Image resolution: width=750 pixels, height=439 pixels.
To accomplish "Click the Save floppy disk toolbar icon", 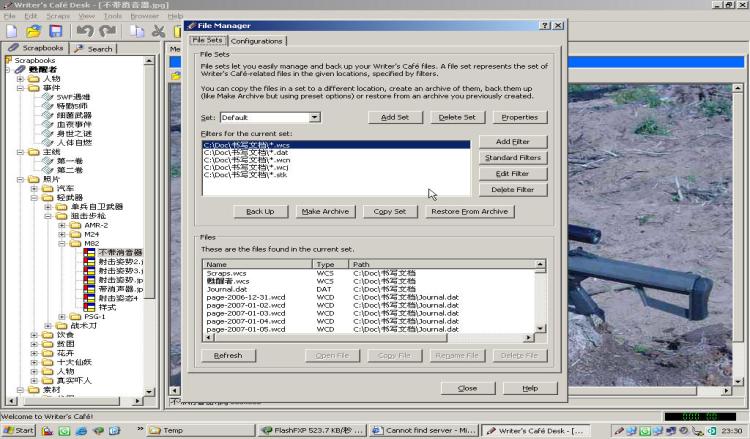I will click(56, 32).
